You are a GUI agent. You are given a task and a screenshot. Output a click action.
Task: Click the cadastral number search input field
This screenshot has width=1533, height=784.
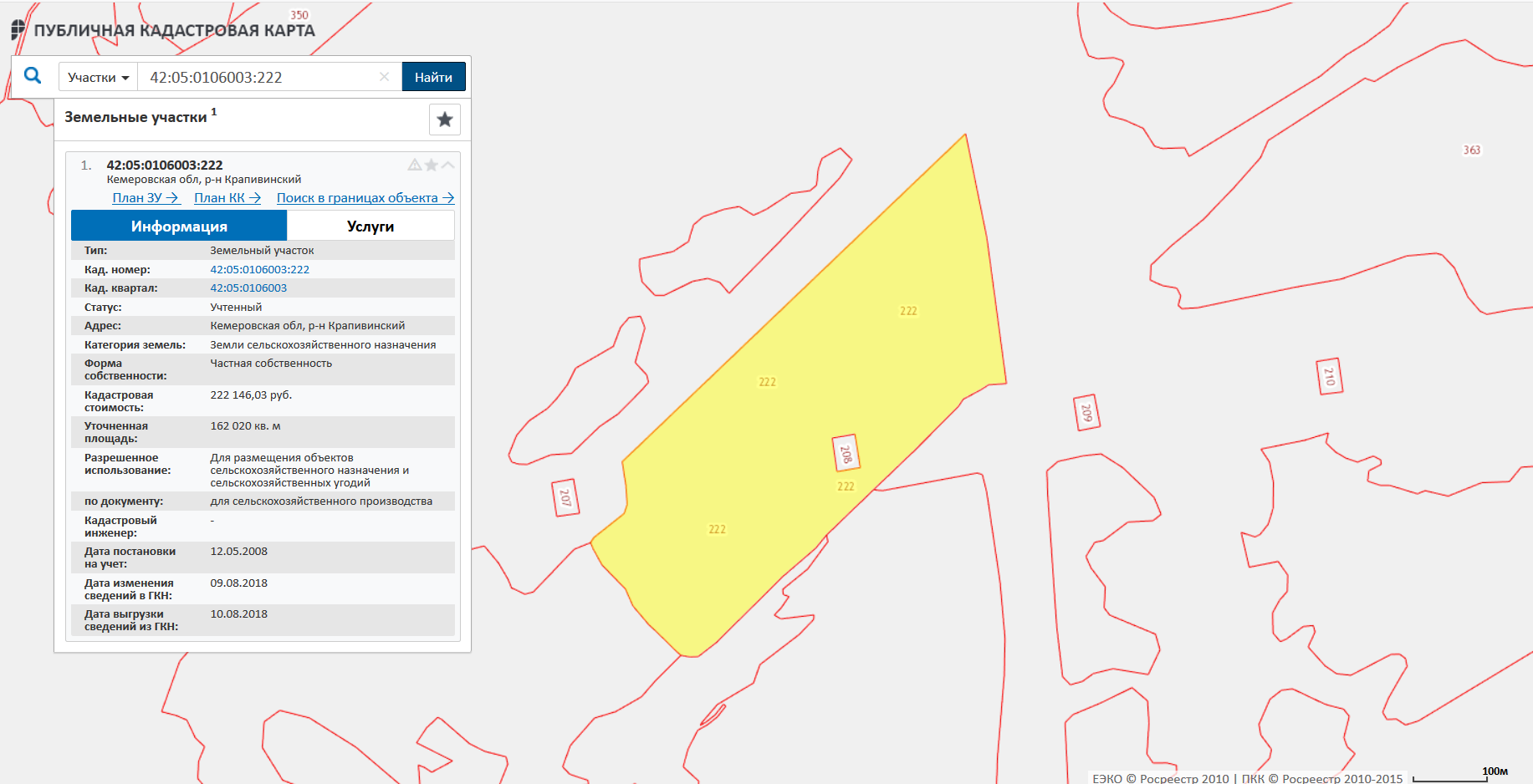click(259, 78)
